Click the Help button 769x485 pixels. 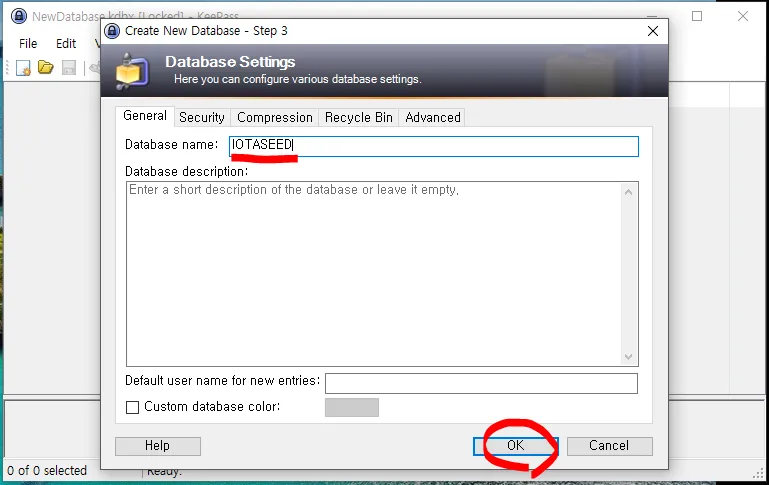tap(157, 446)
